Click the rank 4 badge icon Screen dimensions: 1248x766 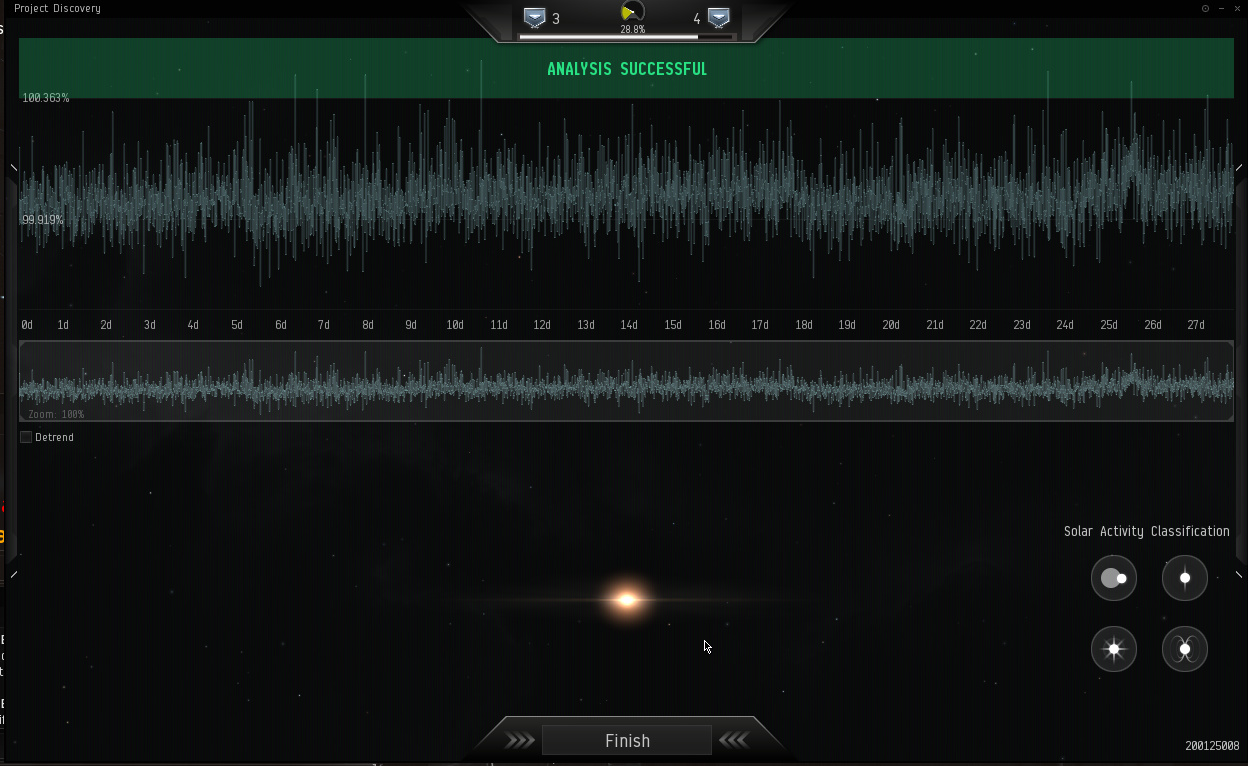click(x=718, y=18)
